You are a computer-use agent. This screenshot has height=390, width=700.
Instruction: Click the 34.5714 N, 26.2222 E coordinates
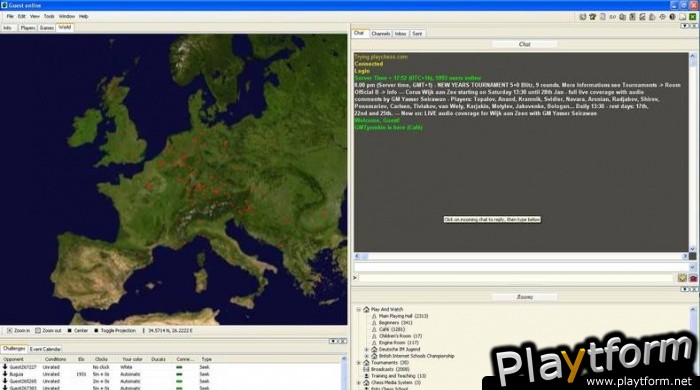pos(171,331)
